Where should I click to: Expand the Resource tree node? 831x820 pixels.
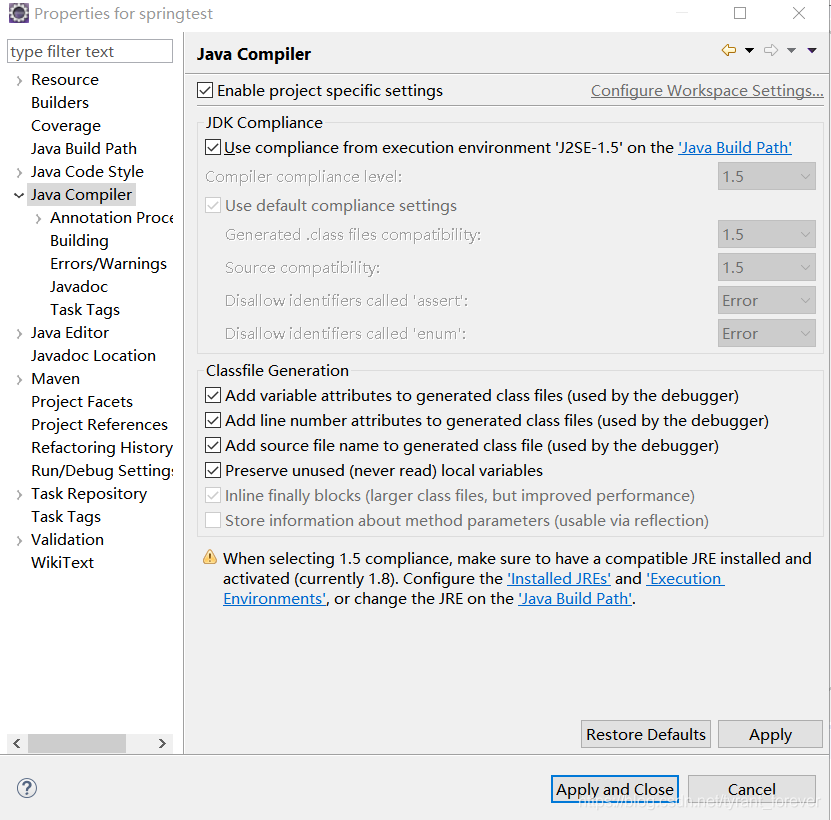[x=19, y=81]
